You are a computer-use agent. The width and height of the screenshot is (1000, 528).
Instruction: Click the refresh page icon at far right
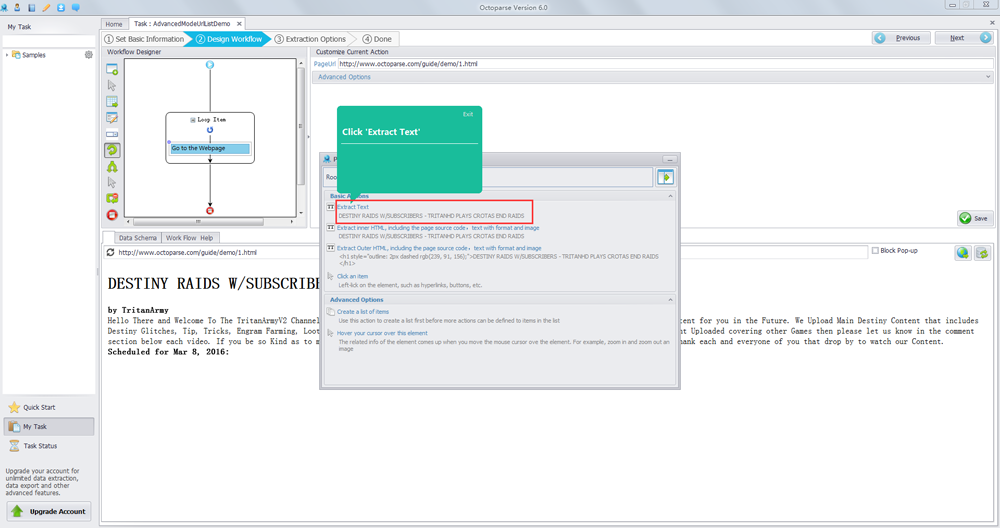[x=982, y=253]
